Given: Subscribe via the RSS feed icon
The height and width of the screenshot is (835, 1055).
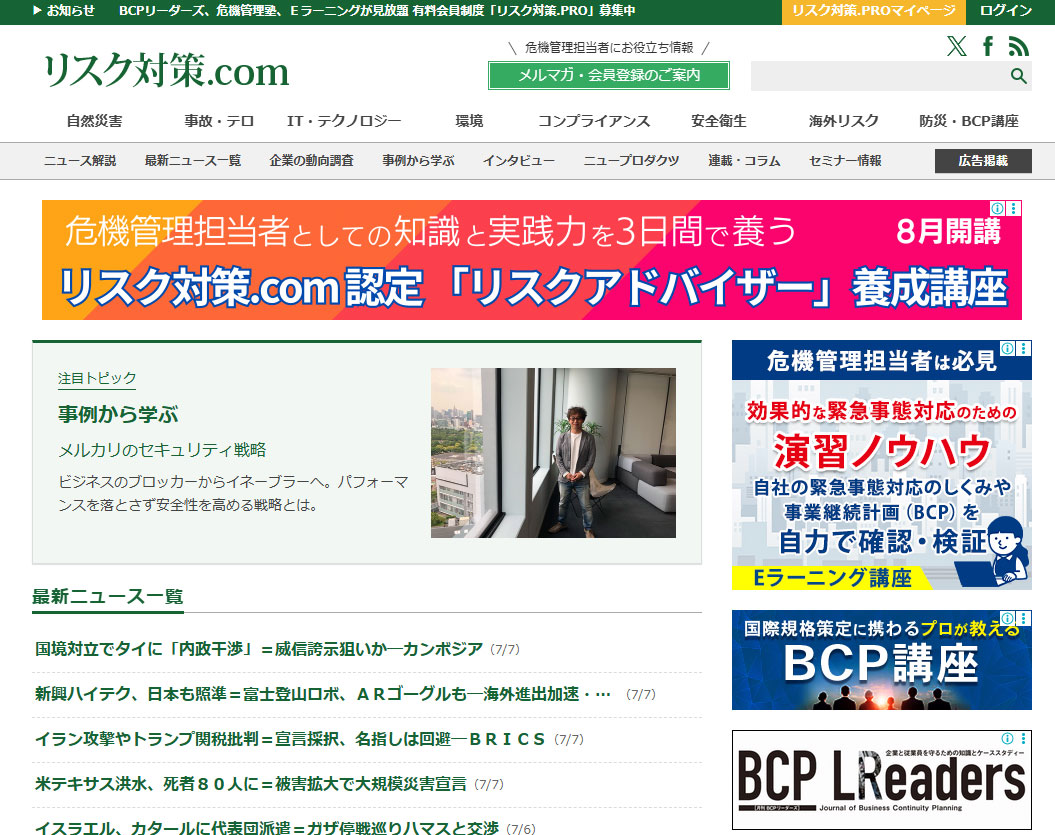Looking at the screenshot, I should (x=1018, y=46).
